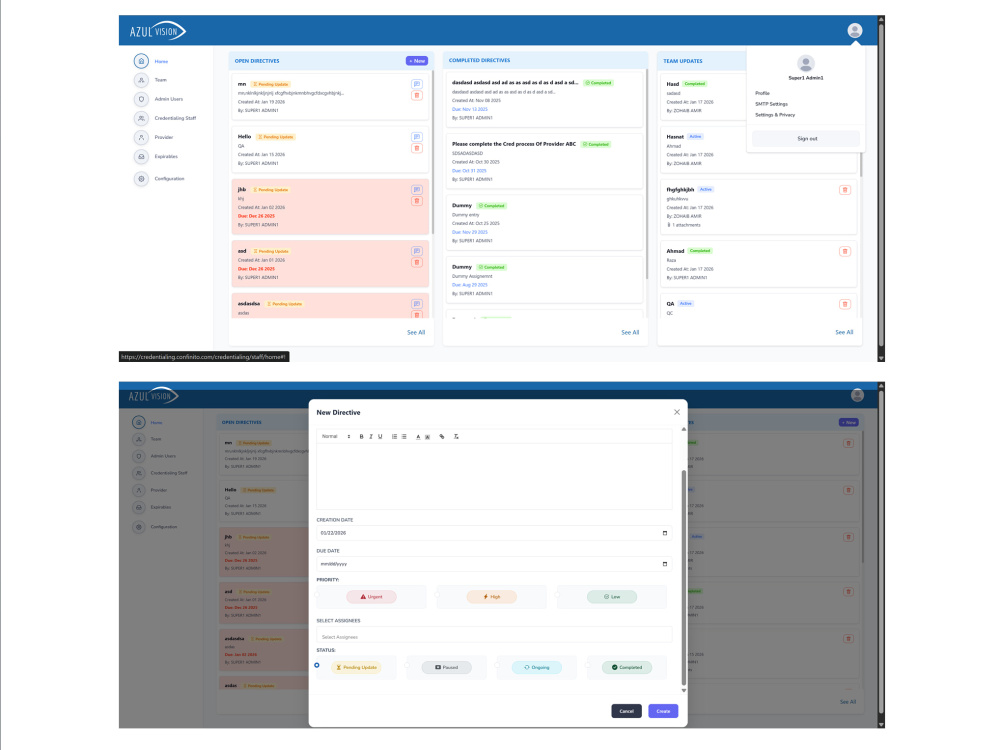Delete the 'asd' directive via trash icon
The width and height of the screenshot is (1000, 750).
point(416,262)
